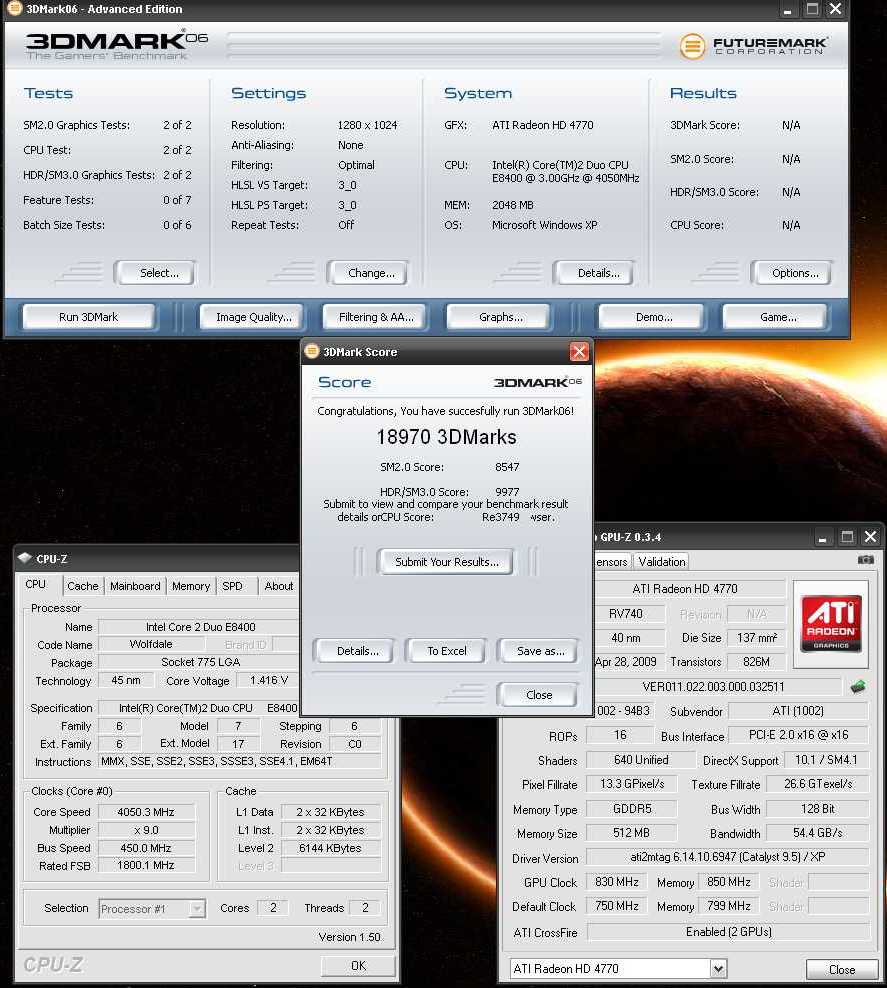887x988 pixels.
Task: Click the 3DMark Score dialog title icon
Action: pyautogui.click(x=312, y=352)
